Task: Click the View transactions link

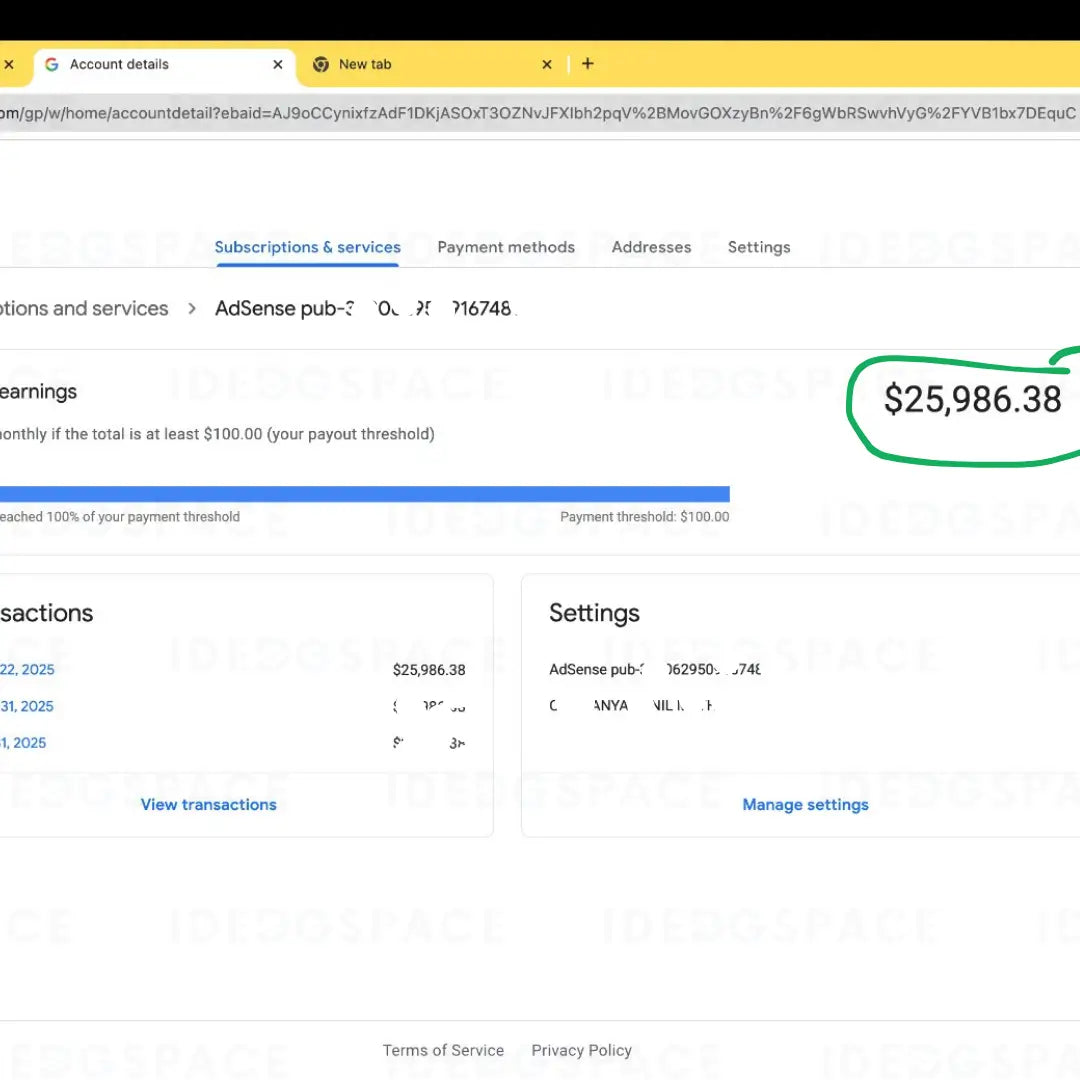Action: [209, 804]
